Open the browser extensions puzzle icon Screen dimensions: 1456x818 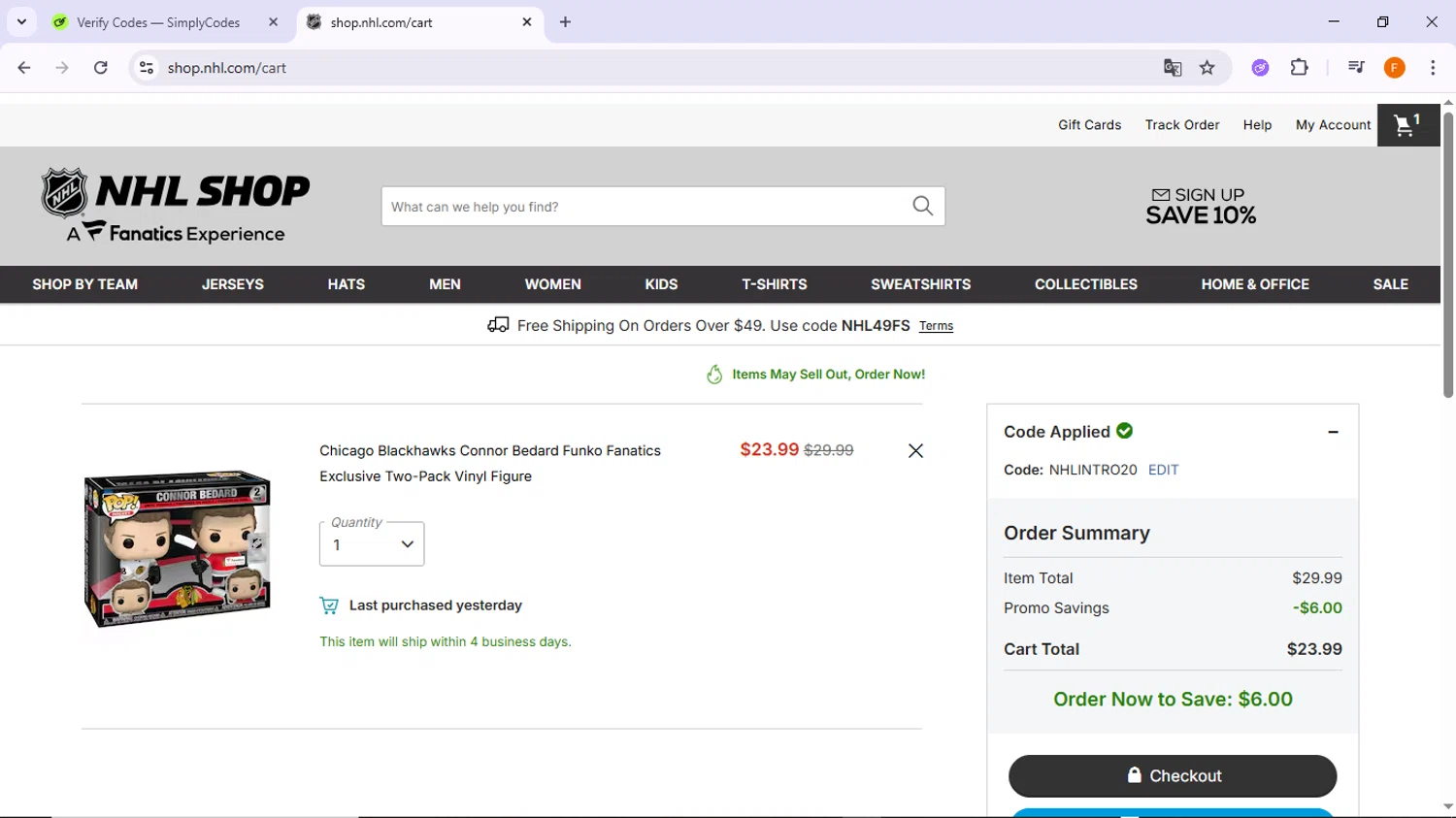click(x=1299, y=68)
